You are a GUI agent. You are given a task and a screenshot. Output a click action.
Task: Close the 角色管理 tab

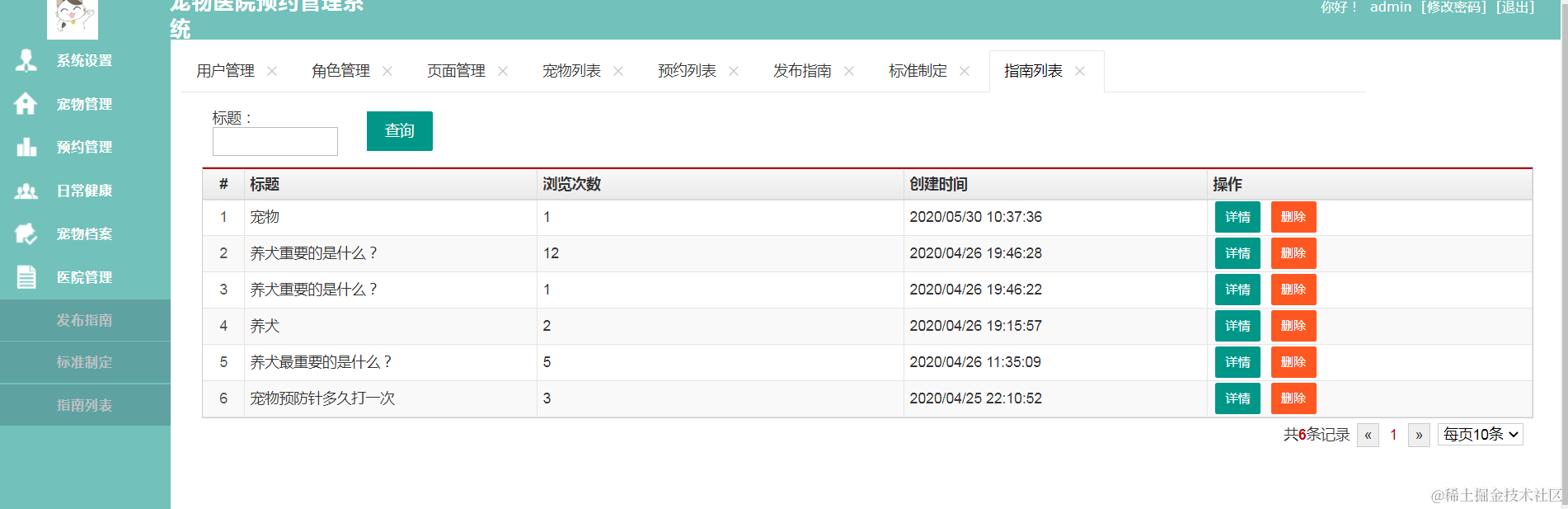tap(387, 71)
